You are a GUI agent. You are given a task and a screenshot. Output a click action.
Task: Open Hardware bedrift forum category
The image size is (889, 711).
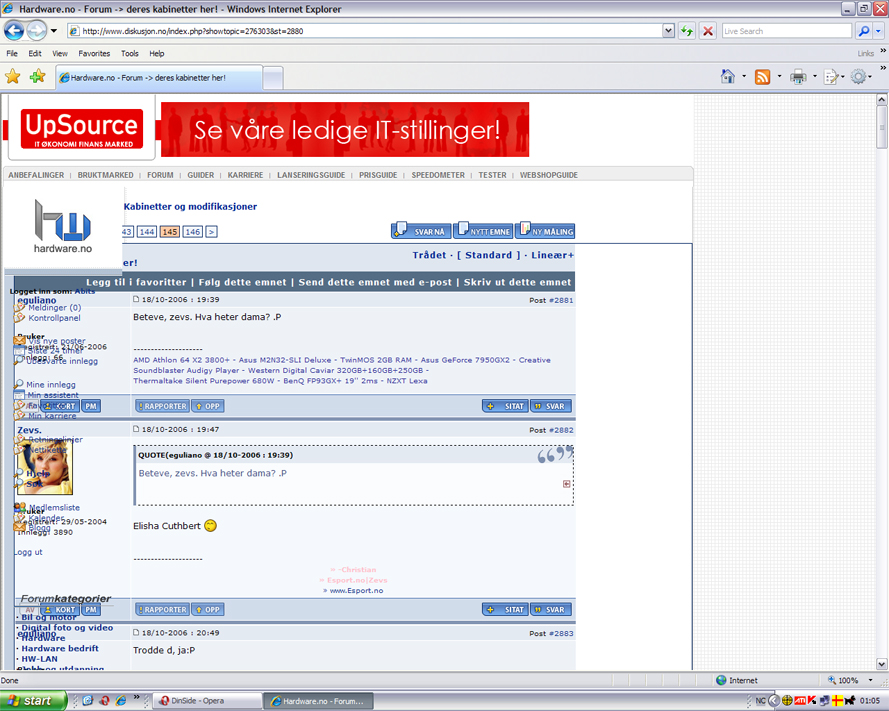[60, 648]
